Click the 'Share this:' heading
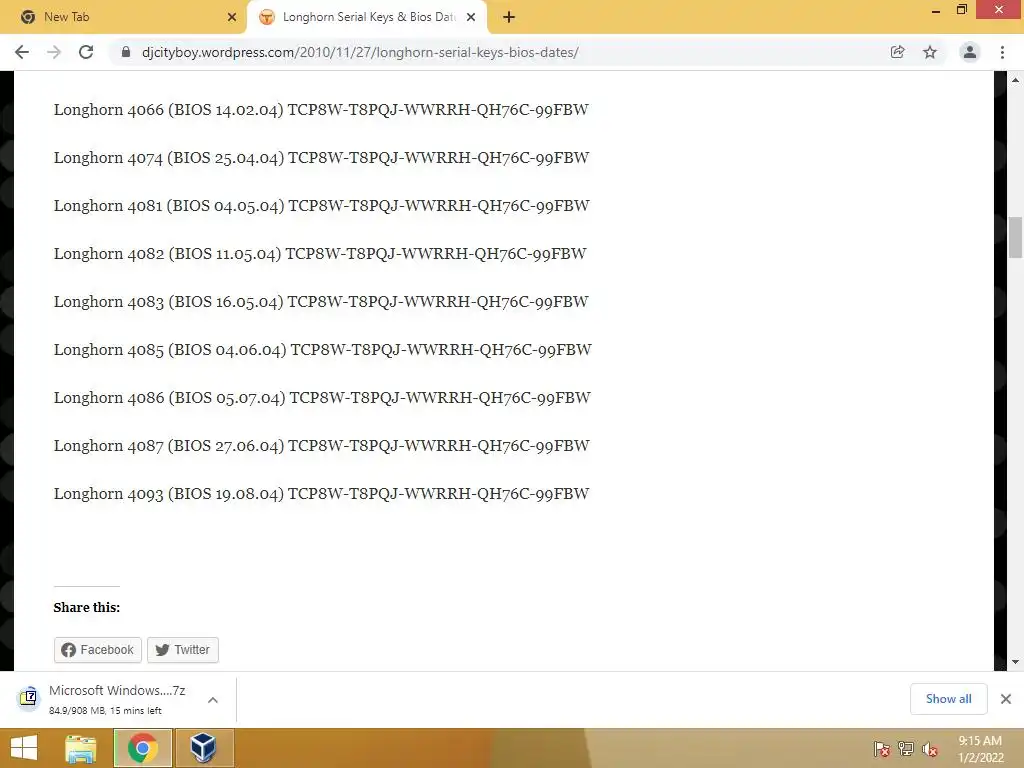 coord(87,607)
